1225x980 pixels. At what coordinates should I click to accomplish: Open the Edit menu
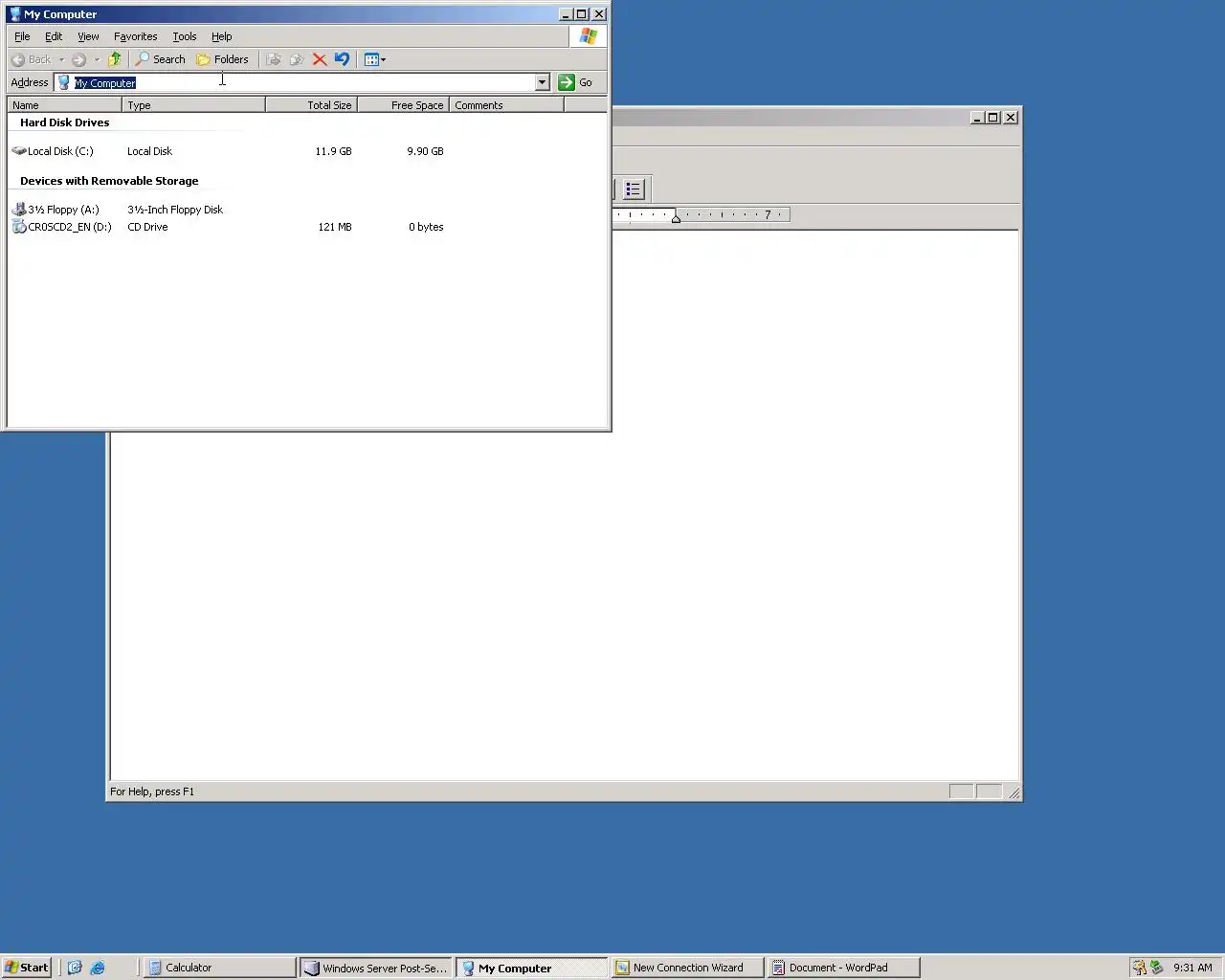(x=54, y=36)
